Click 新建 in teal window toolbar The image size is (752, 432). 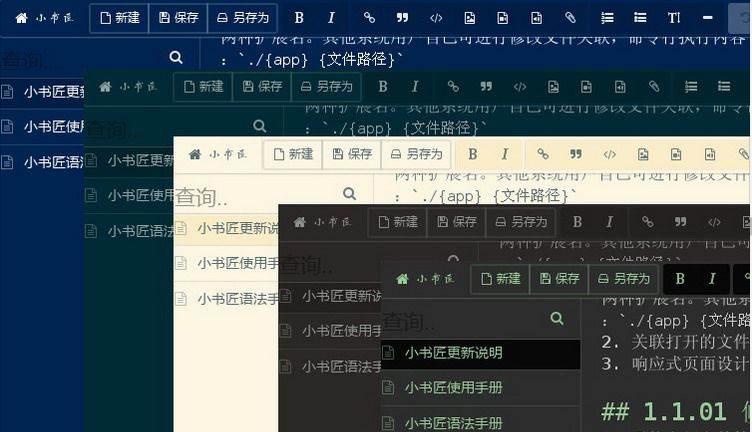coord(203,87)
